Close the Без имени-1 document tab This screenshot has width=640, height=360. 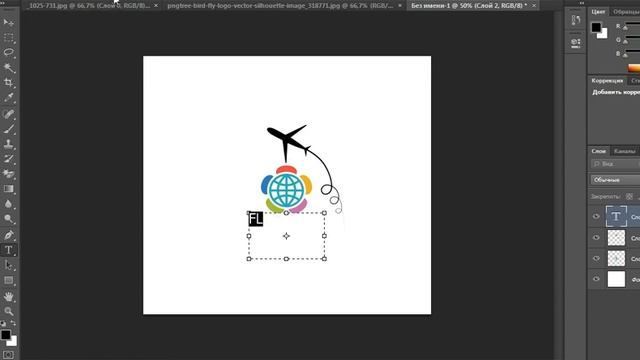(534, 6)
